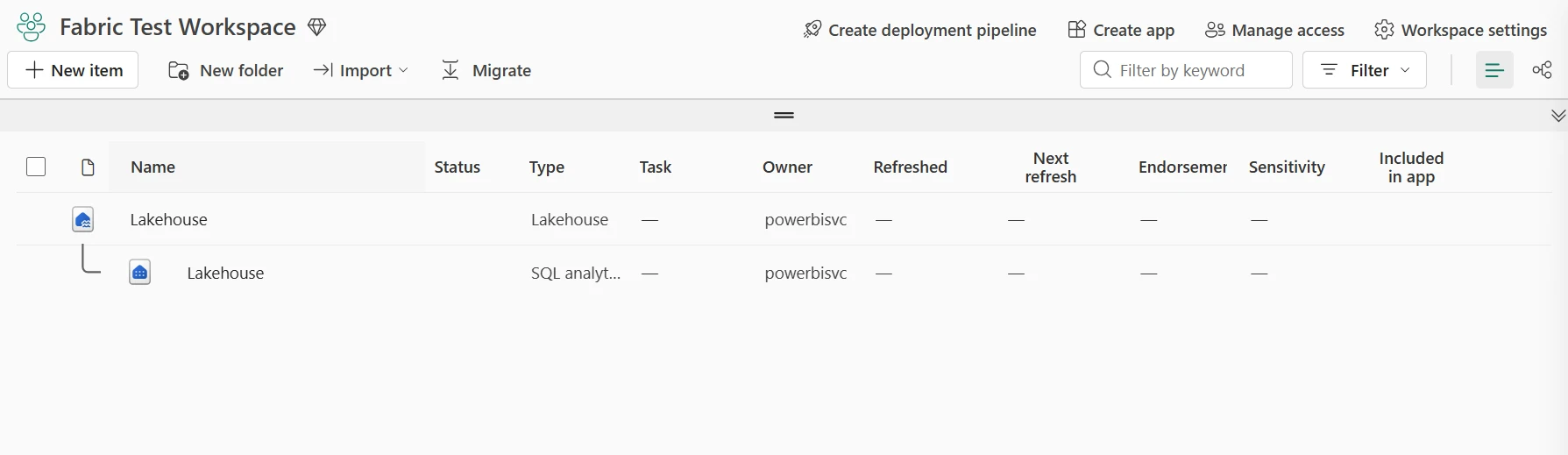The image size is (1568, 455).
Task: Focus the Filter by keyword field
Action: click(1186, 70)
